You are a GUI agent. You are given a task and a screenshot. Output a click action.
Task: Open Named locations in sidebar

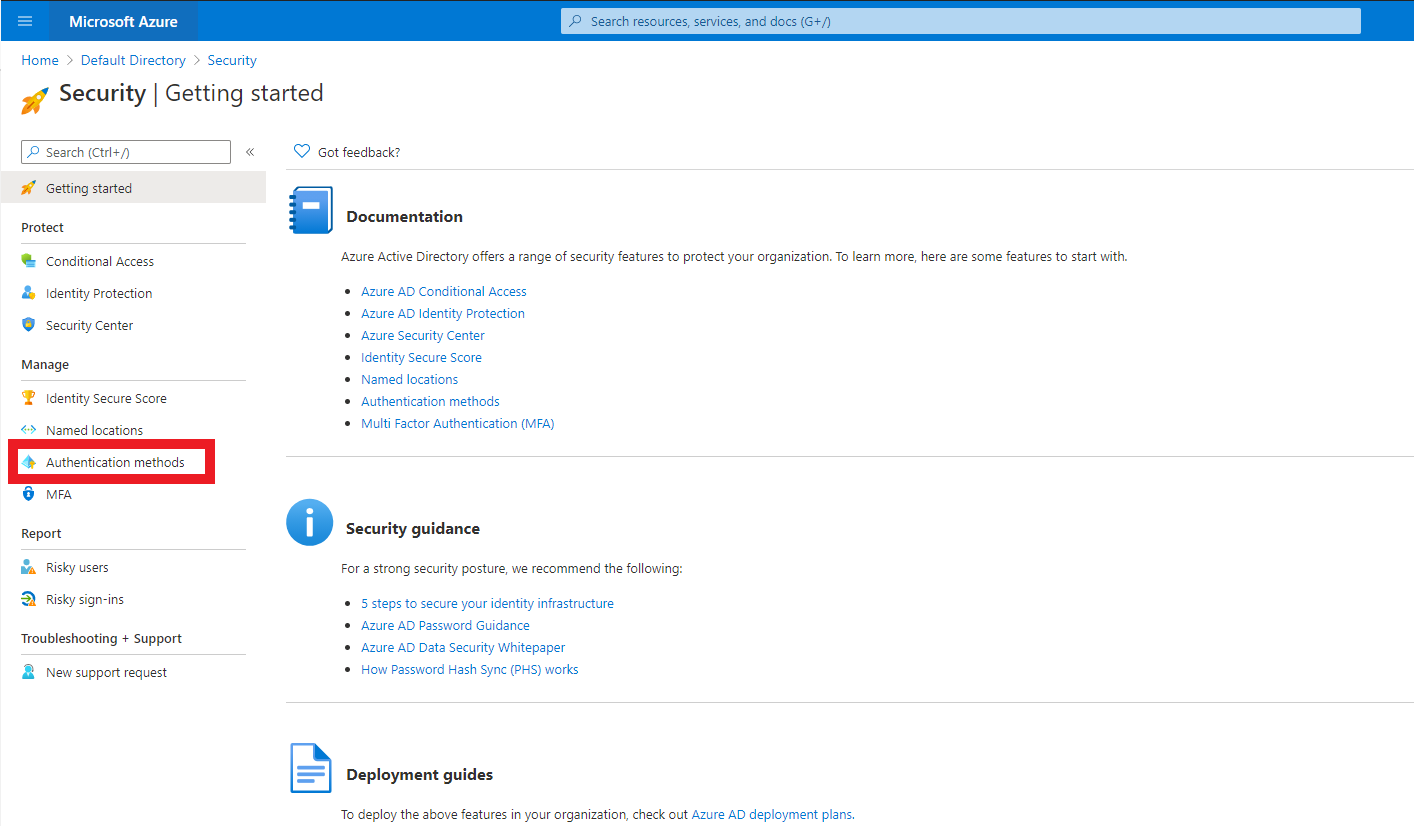pos(94,430)
